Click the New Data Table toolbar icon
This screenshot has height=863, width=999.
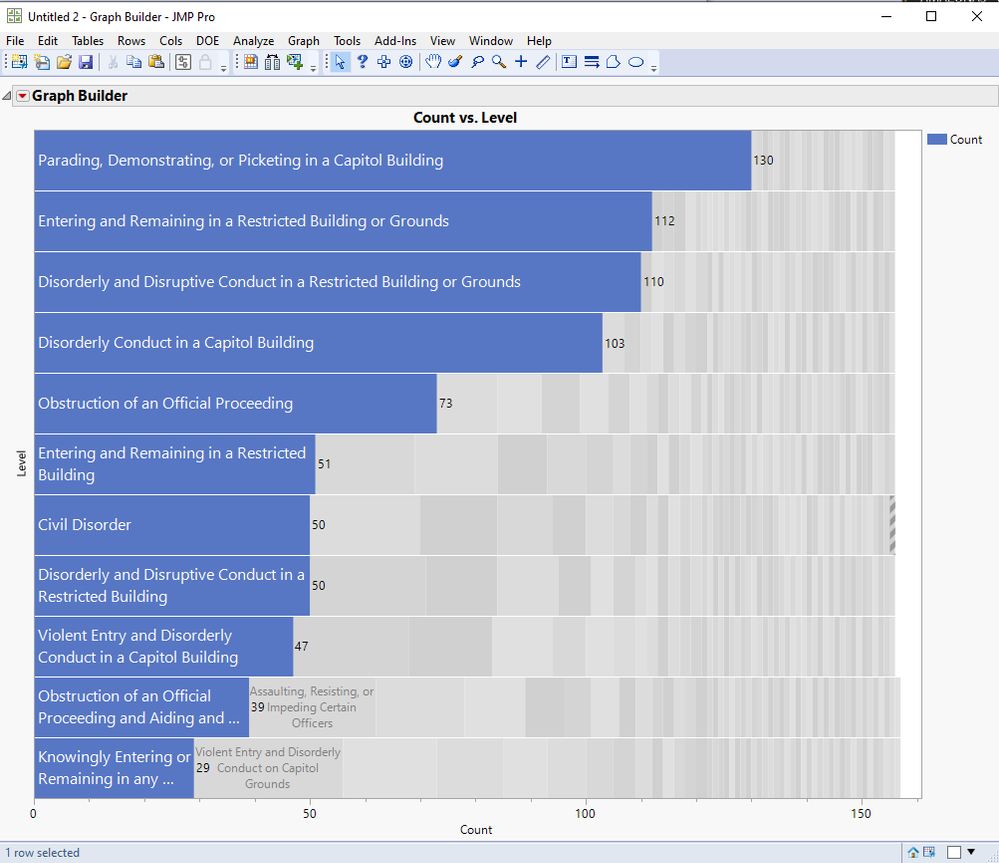tap(20, 62)
